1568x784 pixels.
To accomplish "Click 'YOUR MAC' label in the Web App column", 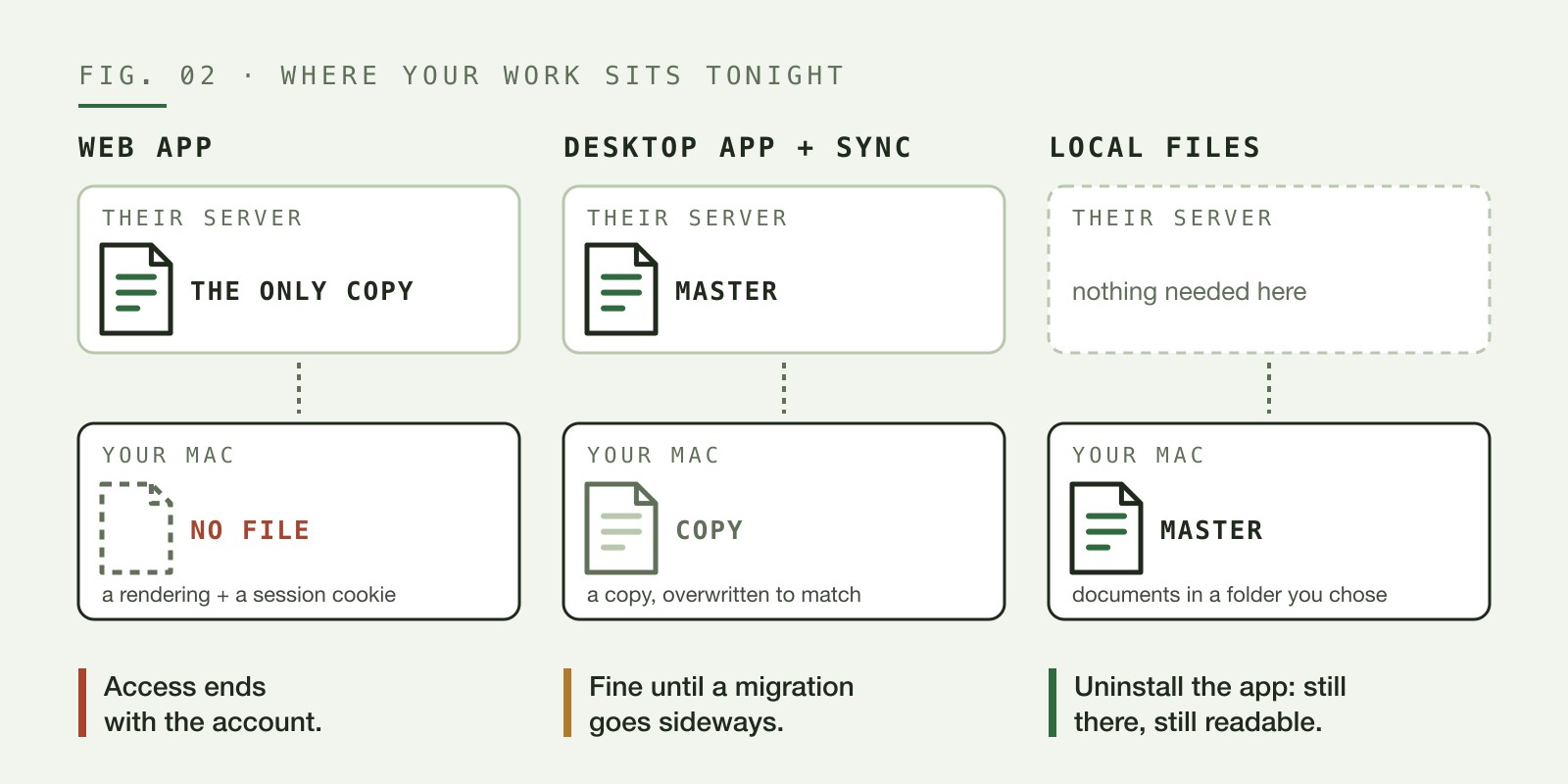I will click(169, 456).
